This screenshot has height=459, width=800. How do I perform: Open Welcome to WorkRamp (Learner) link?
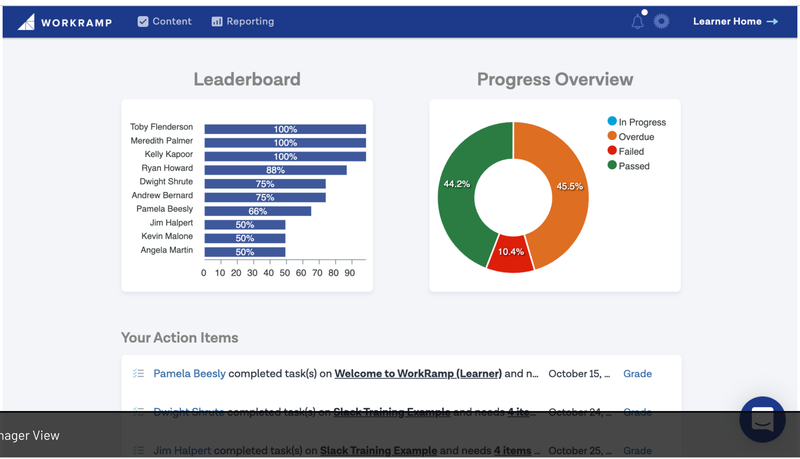click(x=418, y=373)
